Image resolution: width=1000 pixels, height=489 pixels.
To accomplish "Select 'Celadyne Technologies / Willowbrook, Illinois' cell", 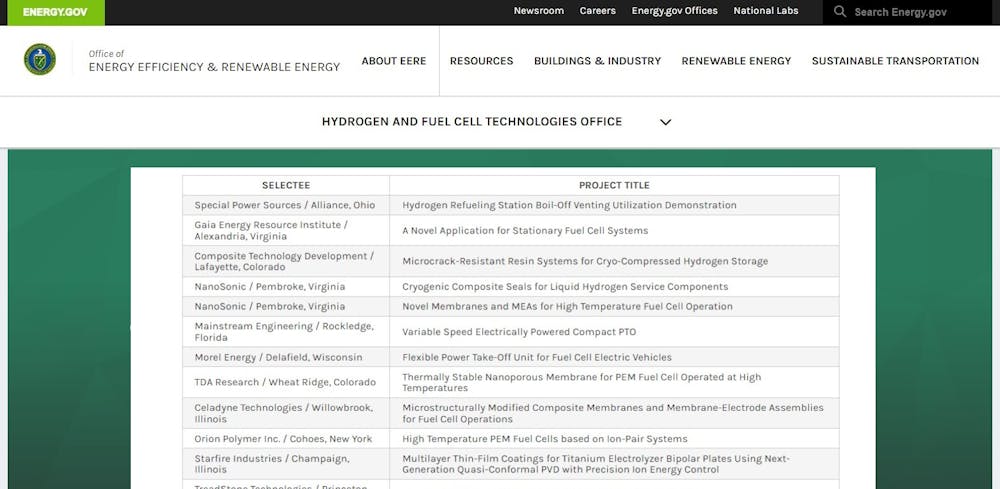I will pyautogui.click(x=286, y=413).
